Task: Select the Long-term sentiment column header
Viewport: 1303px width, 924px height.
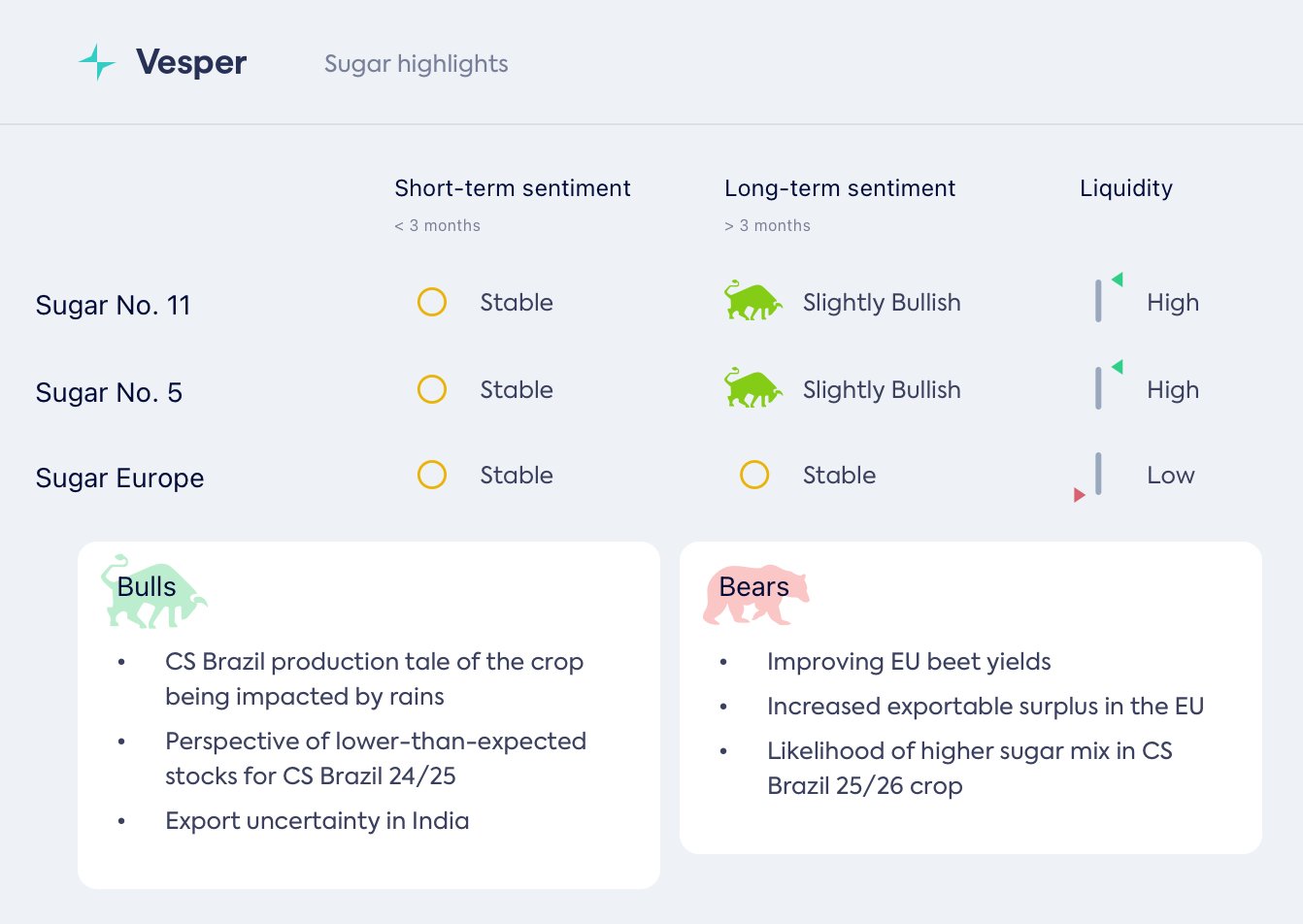Action: [840, 188]
